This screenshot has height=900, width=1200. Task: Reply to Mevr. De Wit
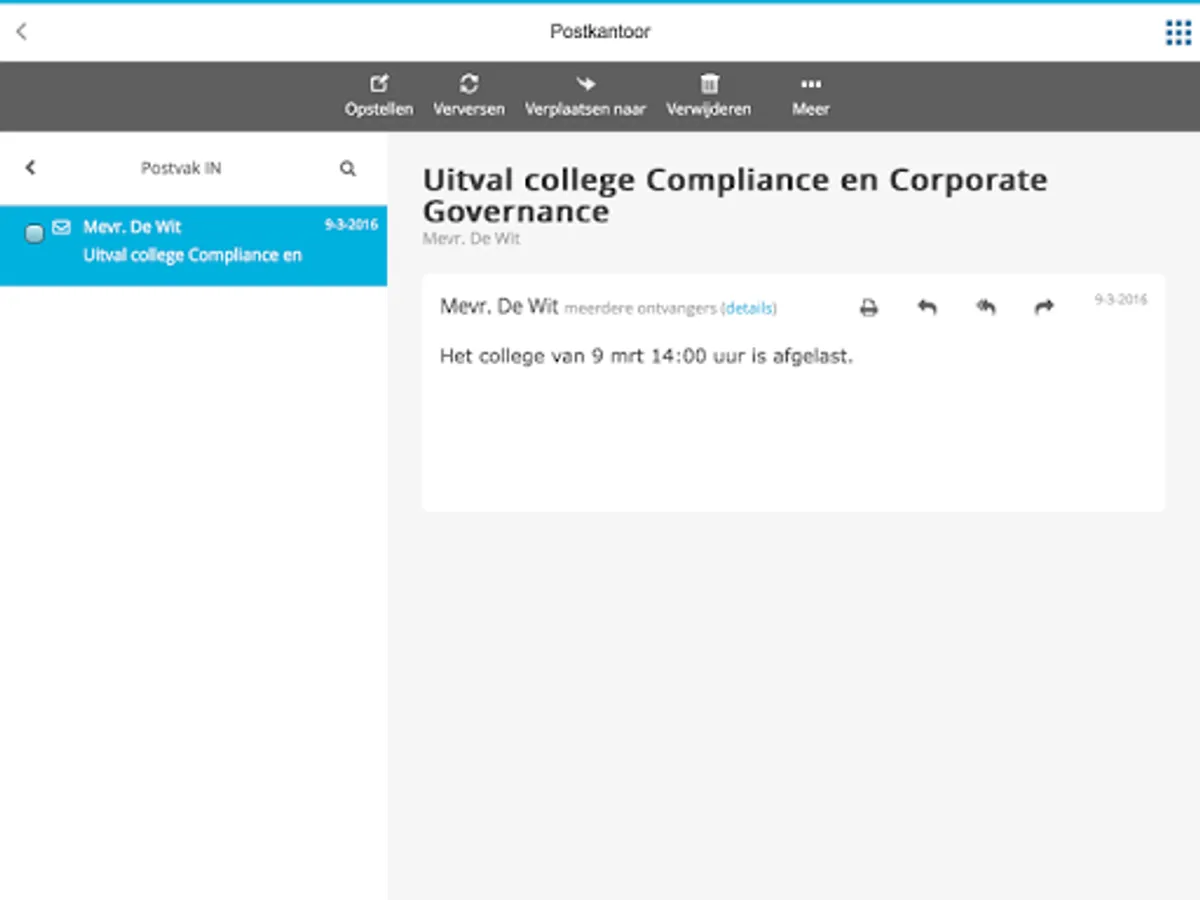[x=927, y=308]
